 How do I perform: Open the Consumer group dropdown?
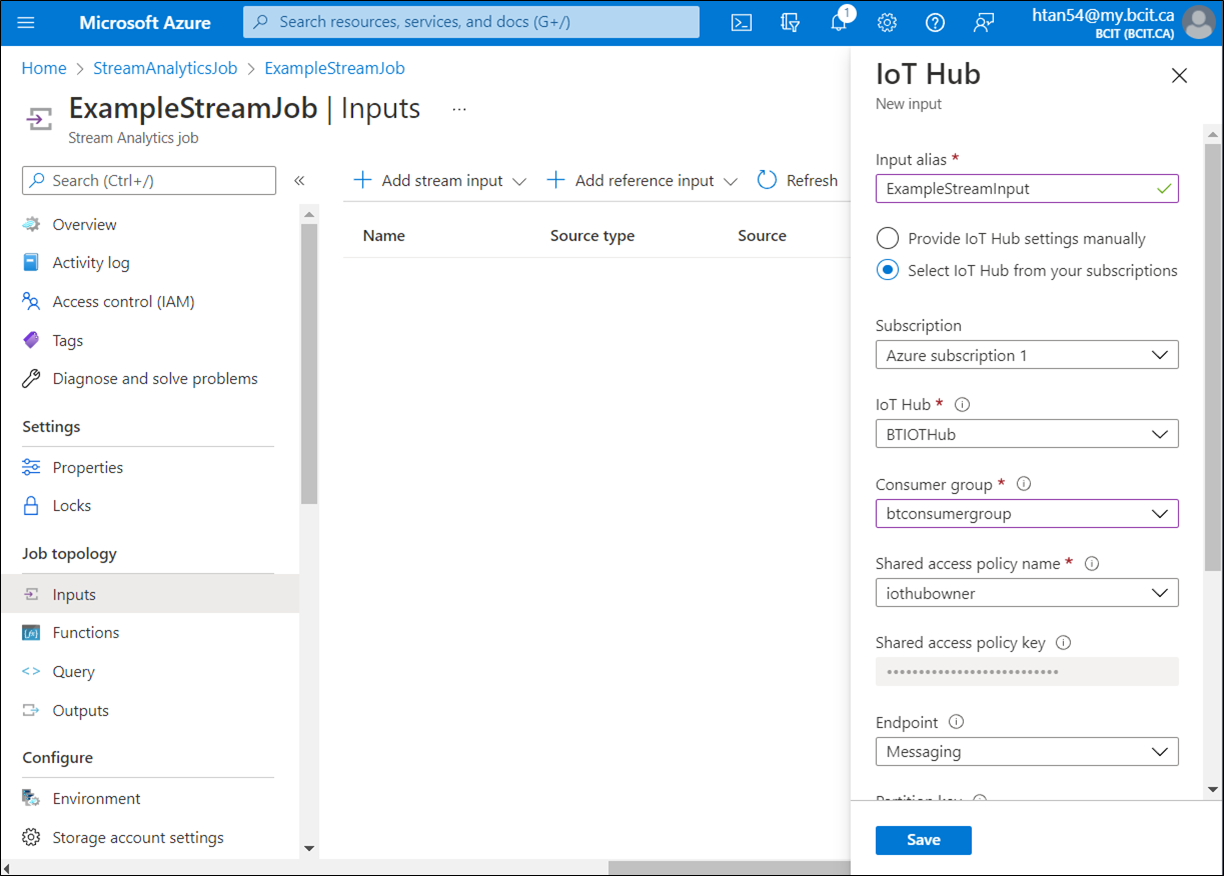coord(1027,513)
